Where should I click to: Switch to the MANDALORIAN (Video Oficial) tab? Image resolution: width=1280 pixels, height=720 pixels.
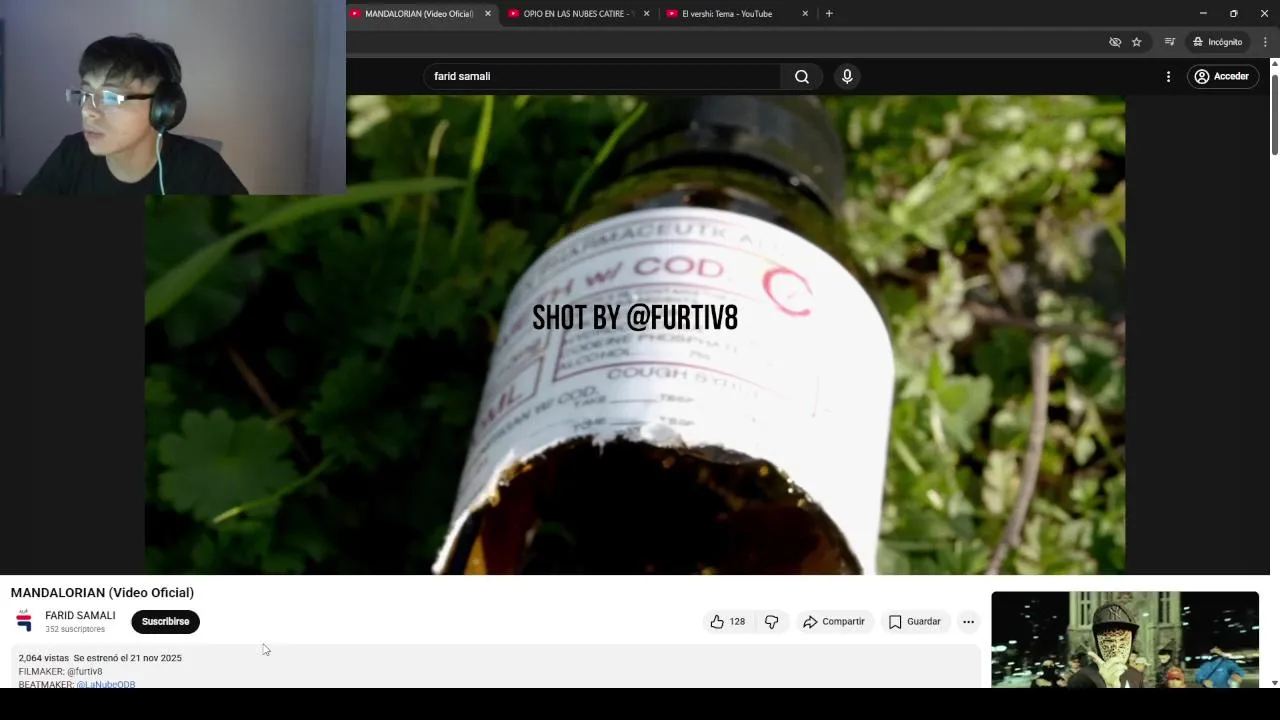420,14
